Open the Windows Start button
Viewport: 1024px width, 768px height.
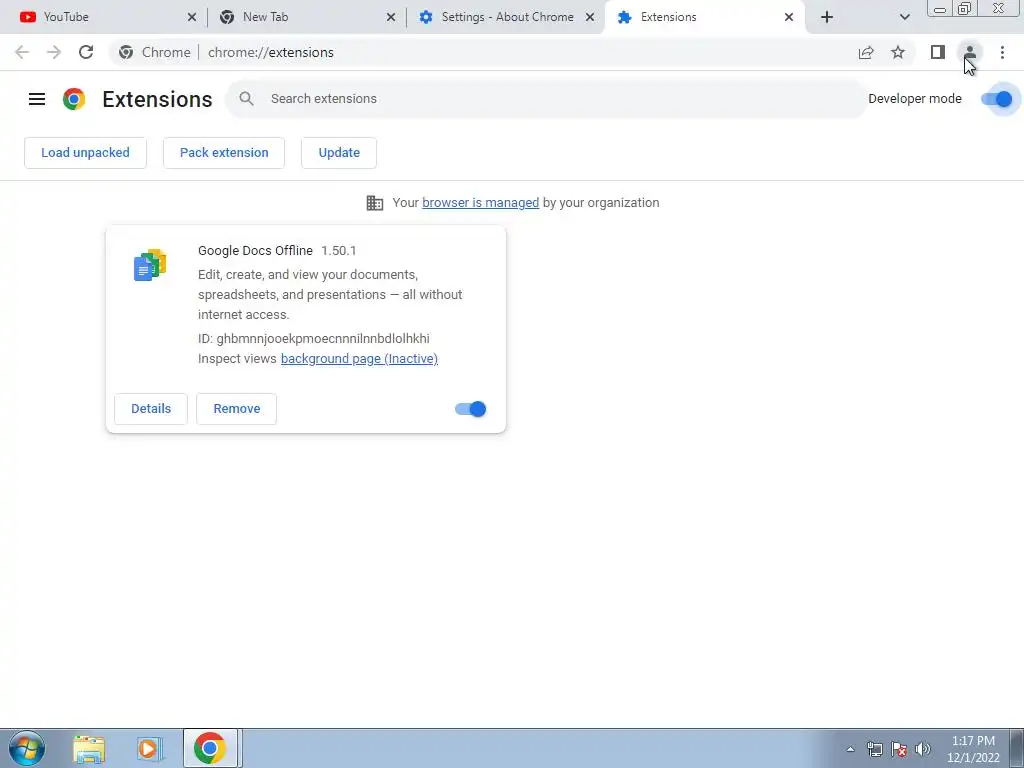(x=27, y=748)
